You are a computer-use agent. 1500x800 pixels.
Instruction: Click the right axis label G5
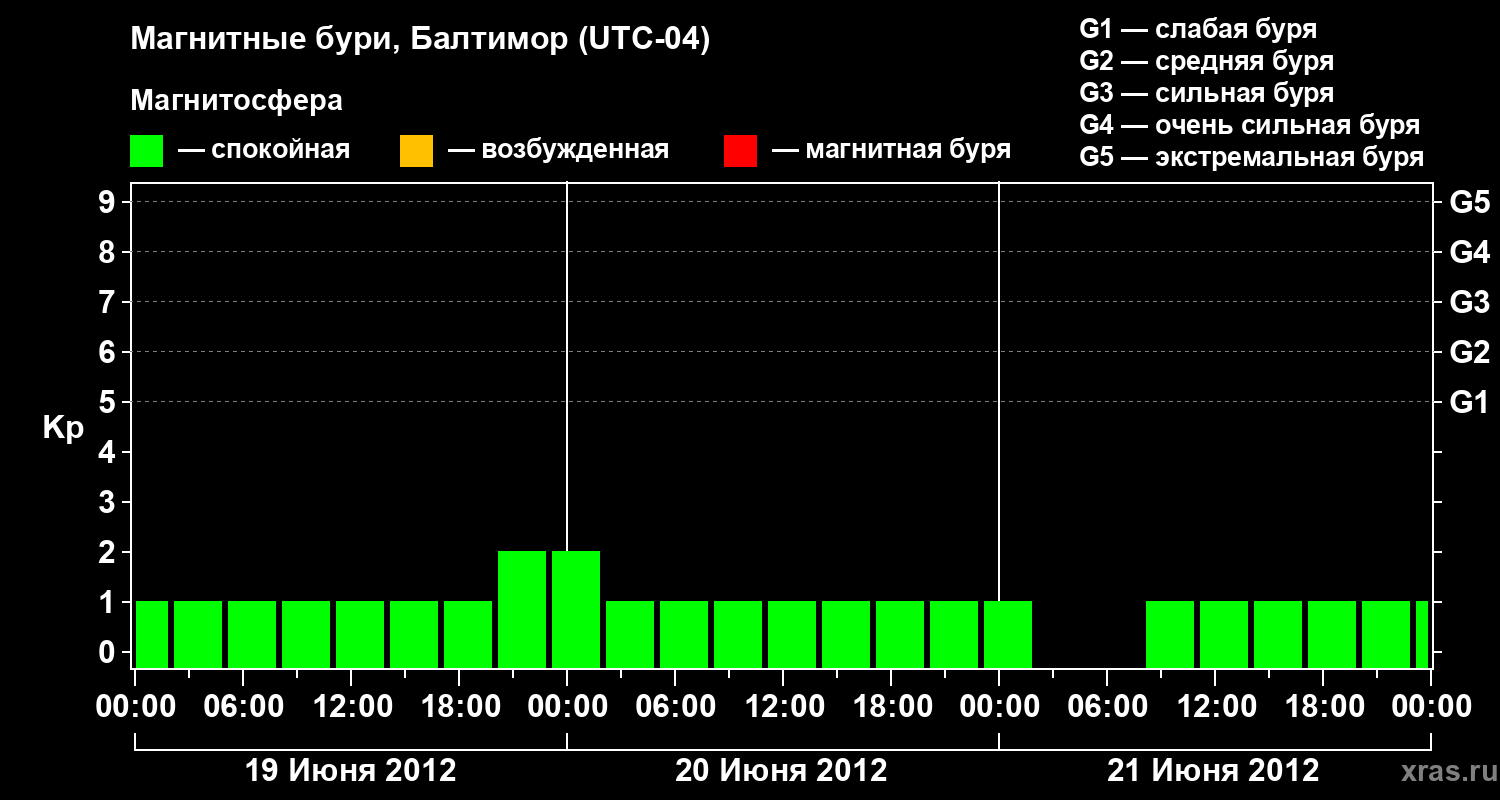(x=1470, y=202)
